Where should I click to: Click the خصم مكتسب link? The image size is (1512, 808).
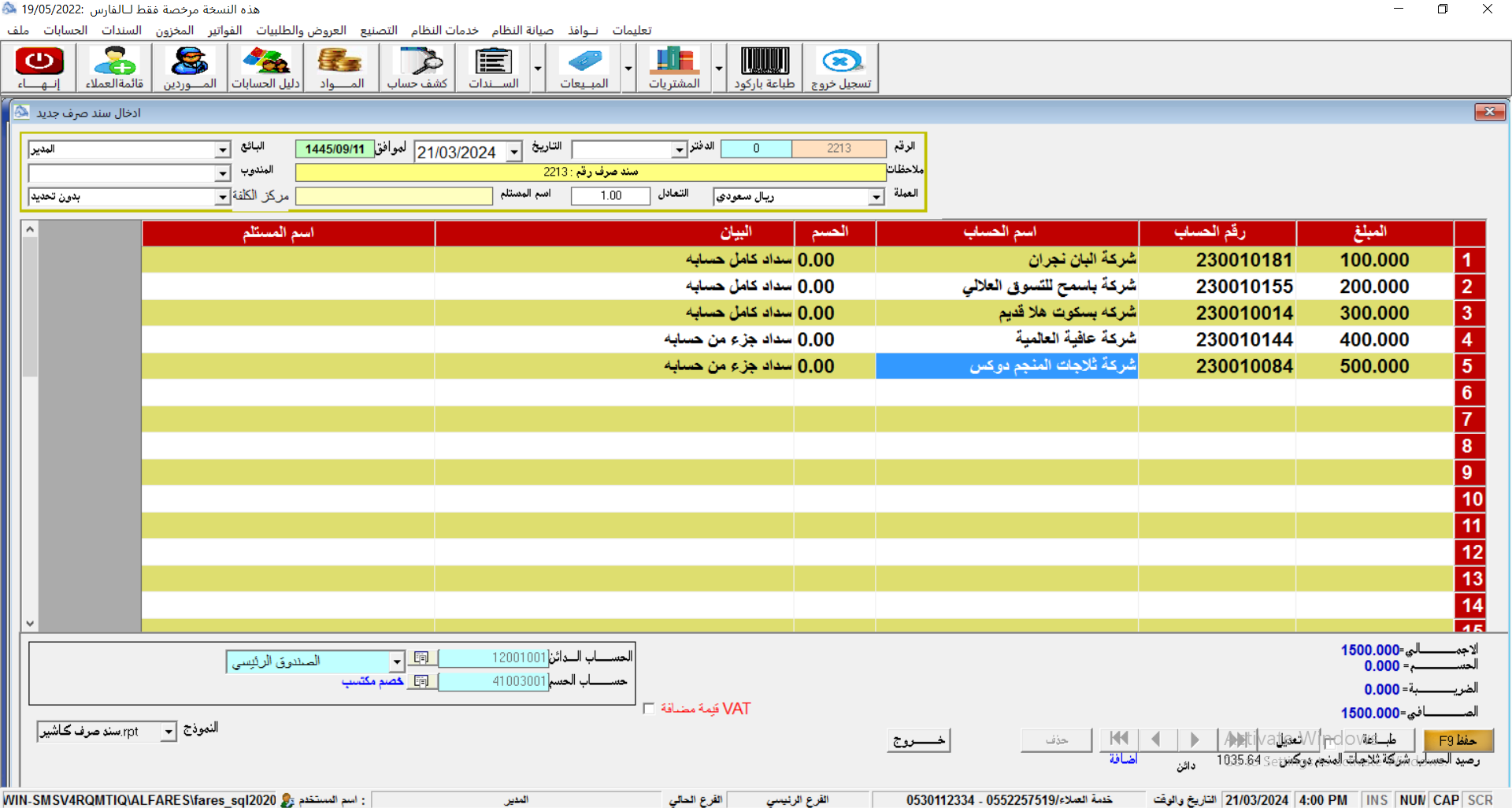click(x=372, y=681)
